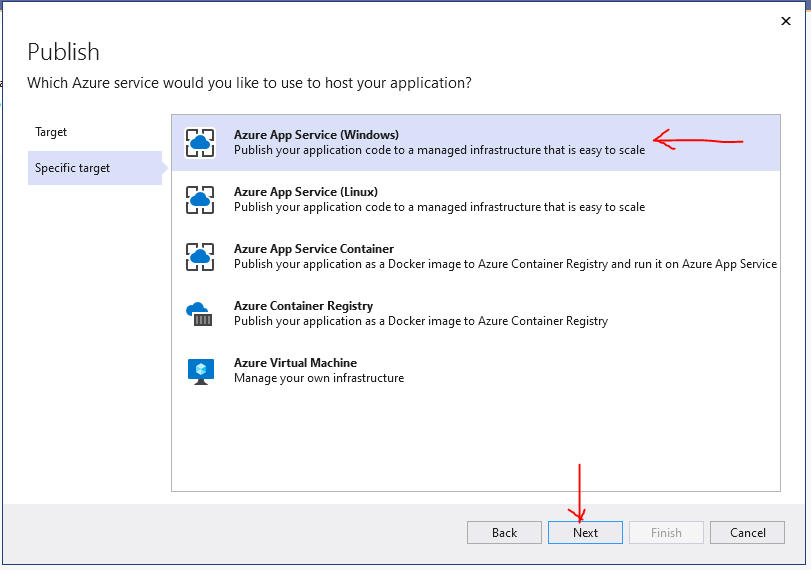Proceed with the Next button
Image resolution: width=811 pixels, height=570 pixels.
click(585, 532)
